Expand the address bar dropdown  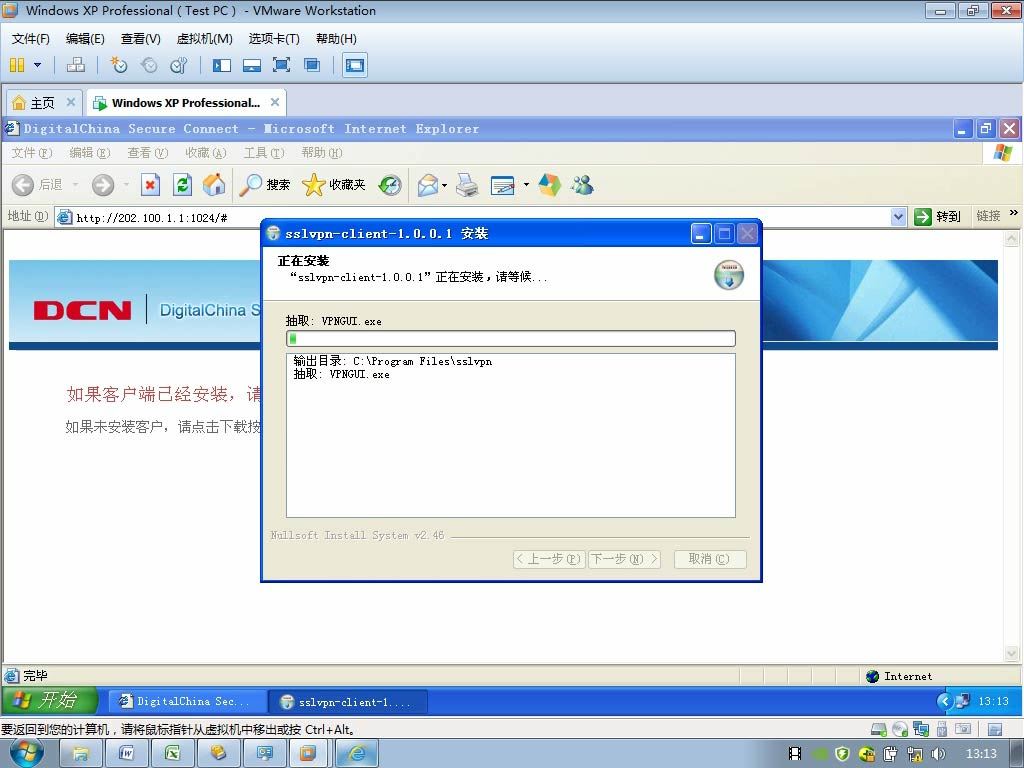pos(899,216)
